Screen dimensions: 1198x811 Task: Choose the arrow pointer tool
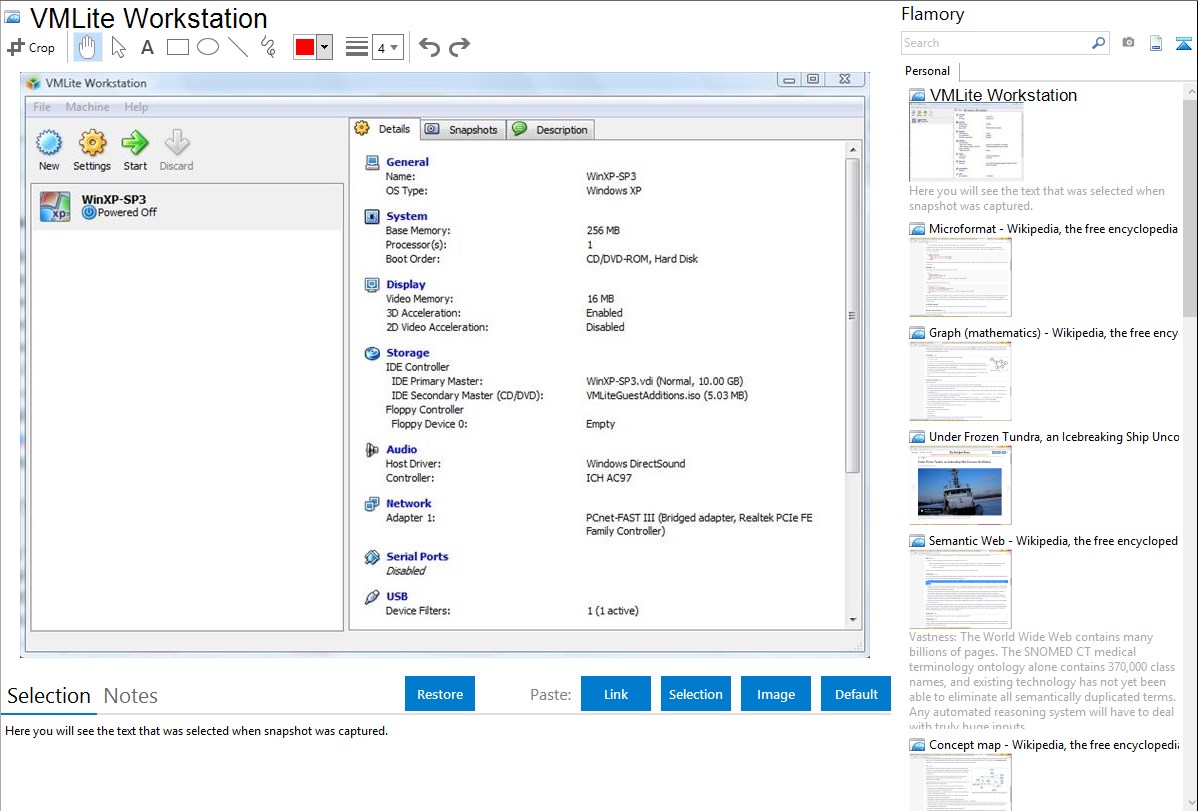[118, 47]
